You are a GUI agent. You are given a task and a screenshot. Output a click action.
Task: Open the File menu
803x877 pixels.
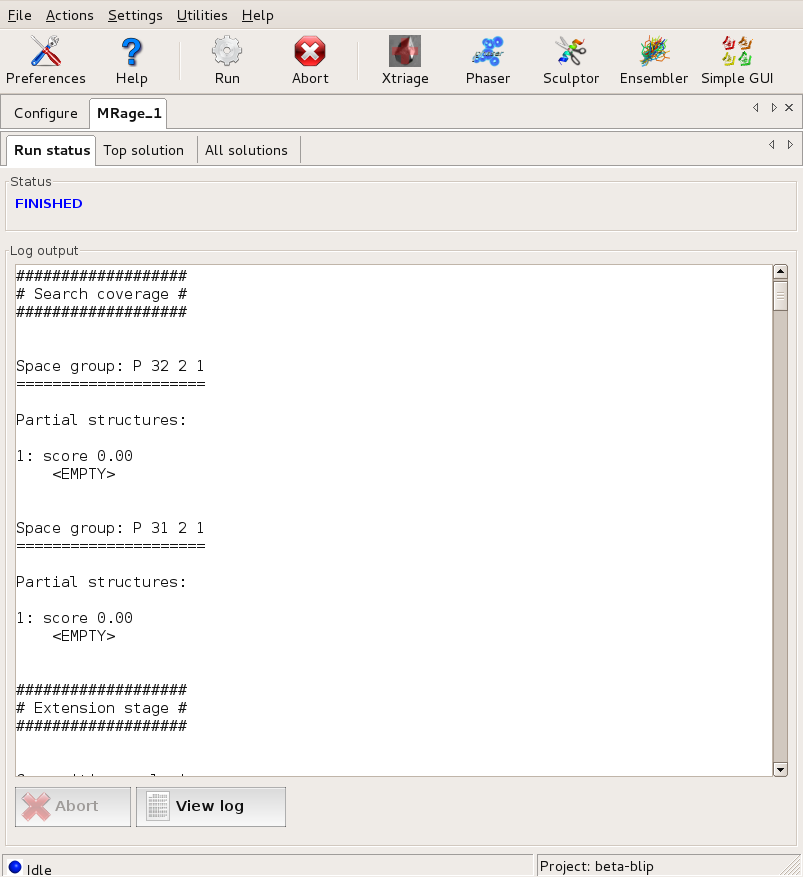click(19, 15)
